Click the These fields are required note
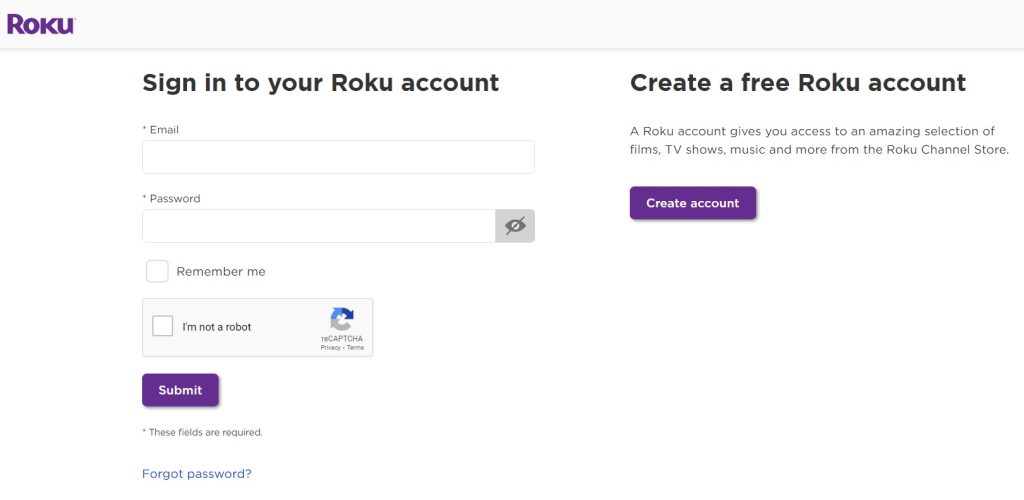 202,432
